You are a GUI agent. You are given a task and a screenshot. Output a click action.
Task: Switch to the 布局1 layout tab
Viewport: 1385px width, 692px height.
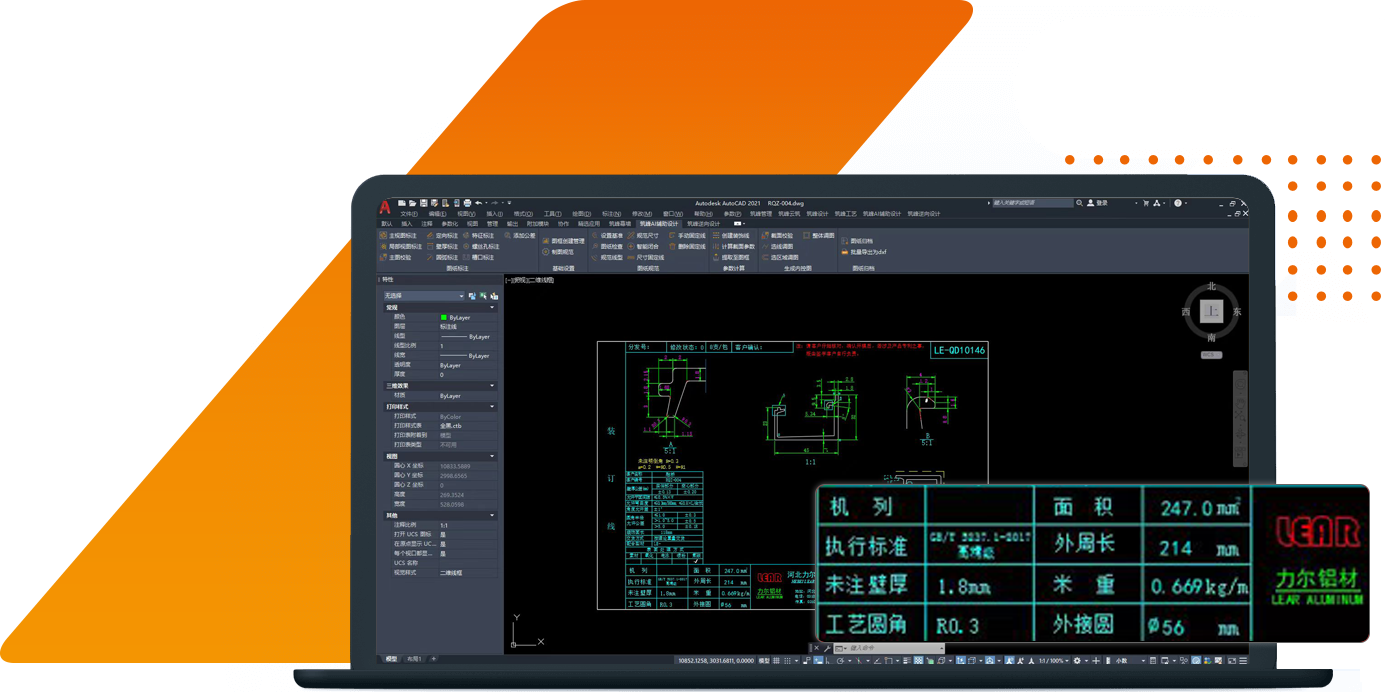[414, 659]
